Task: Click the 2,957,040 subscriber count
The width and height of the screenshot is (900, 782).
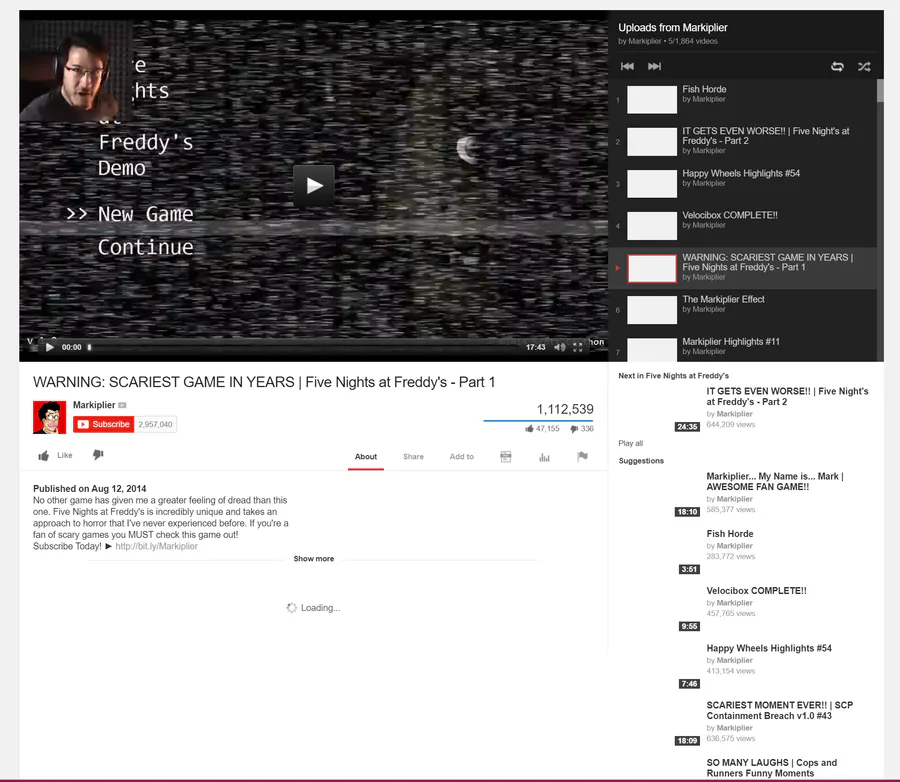Action: coord(155,424)
